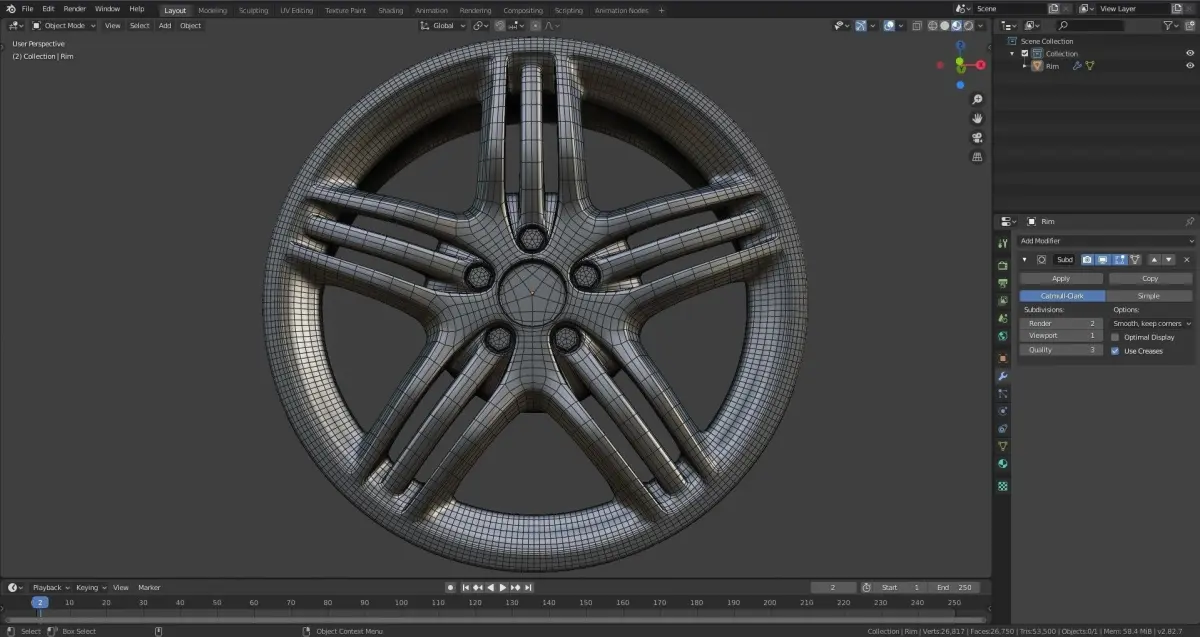Click the Apply modifier button
This screenshot has height=637, width=1200.
coord(1061,279)
